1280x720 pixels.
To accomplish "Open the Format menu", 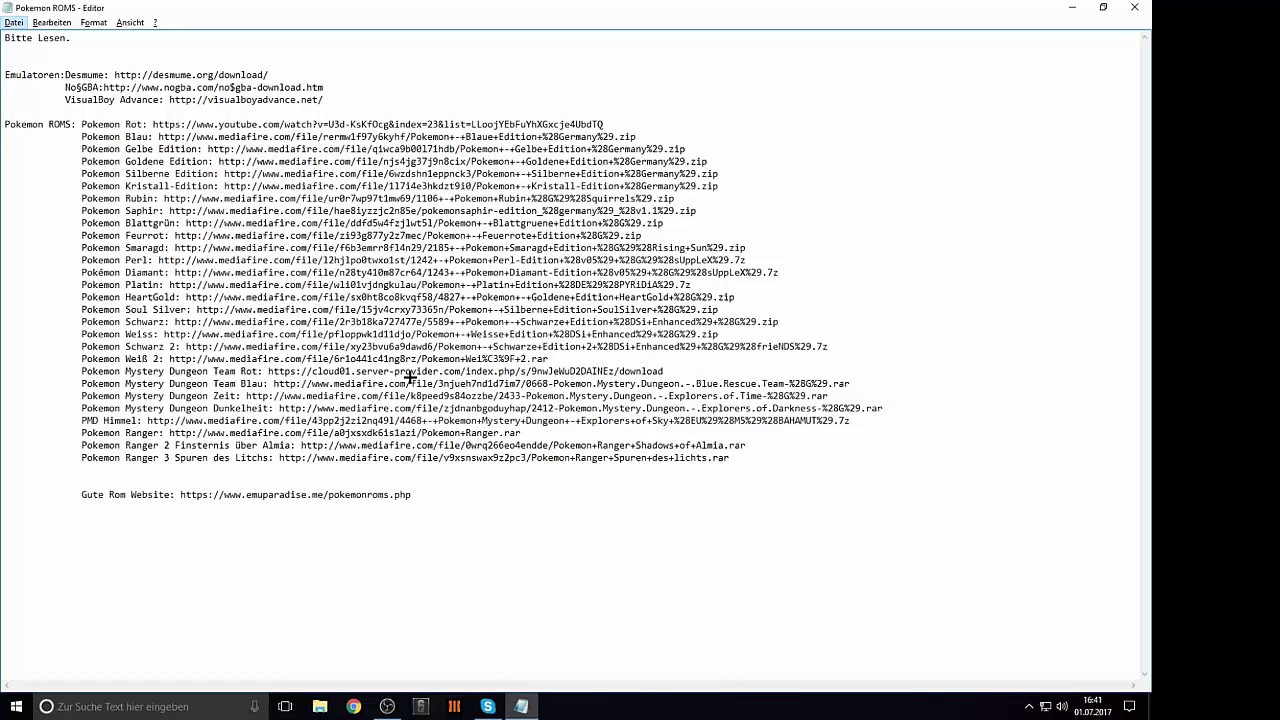I will point(93,22).
